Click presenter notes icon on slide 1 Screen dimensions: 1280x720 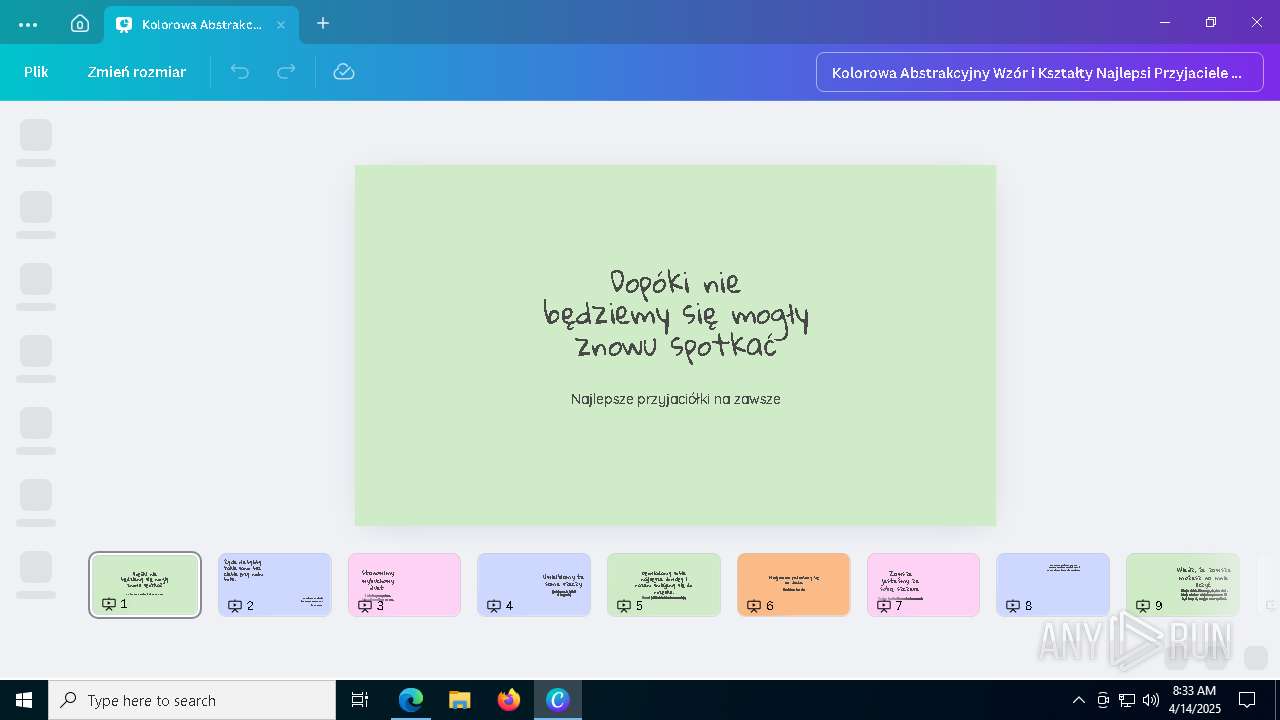pyautogui.click(x=109, y=604)
